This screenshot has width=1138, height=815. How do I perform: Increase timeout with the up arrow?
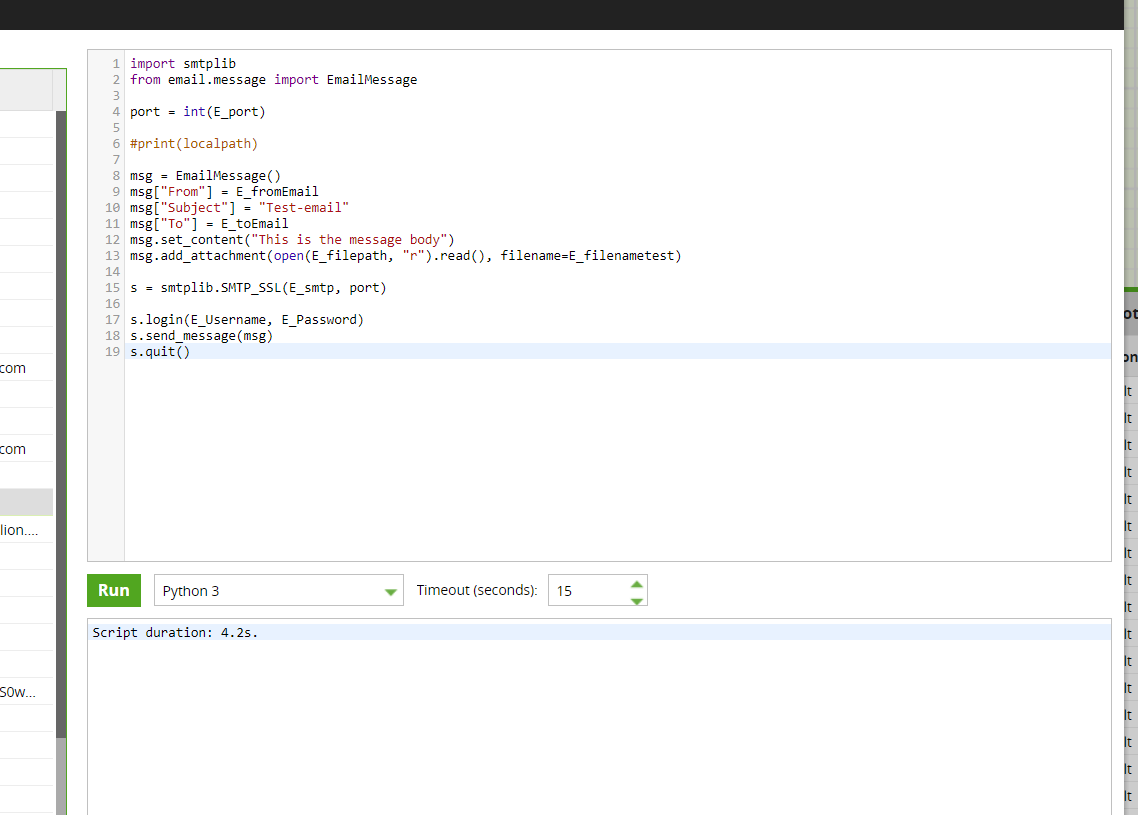[636, 584]
